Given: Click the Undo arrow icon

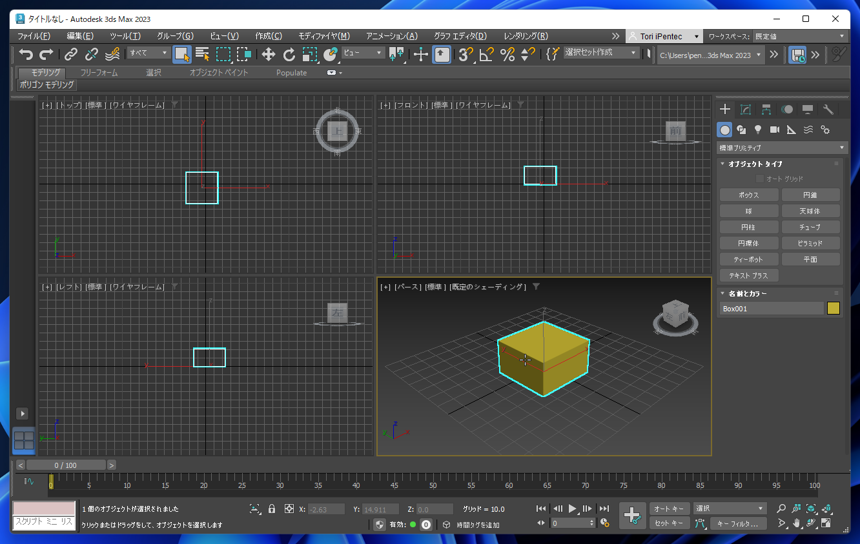Looking at the screenshot, I should 26,54.
